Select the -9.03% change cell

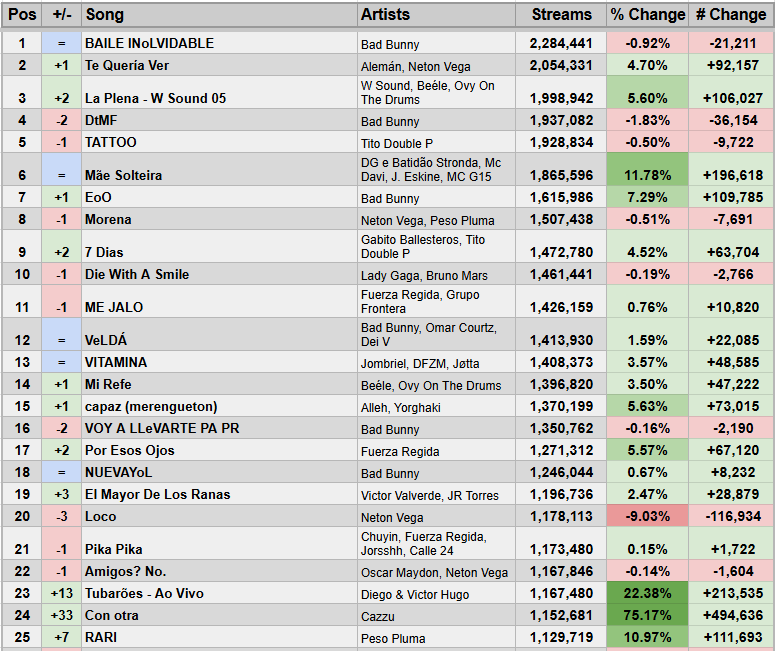point(647,516)
